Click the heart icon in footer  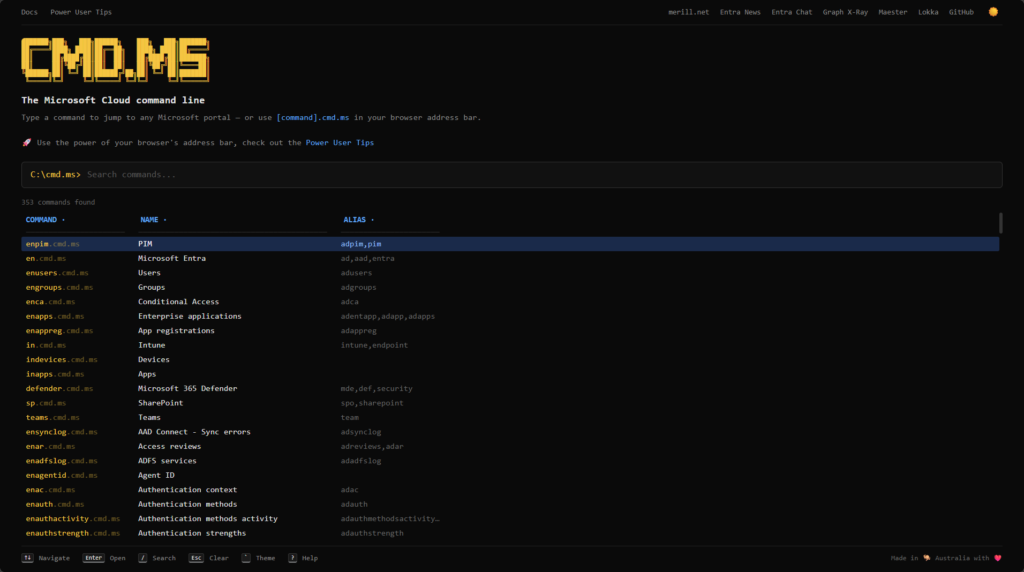[998, 558]
